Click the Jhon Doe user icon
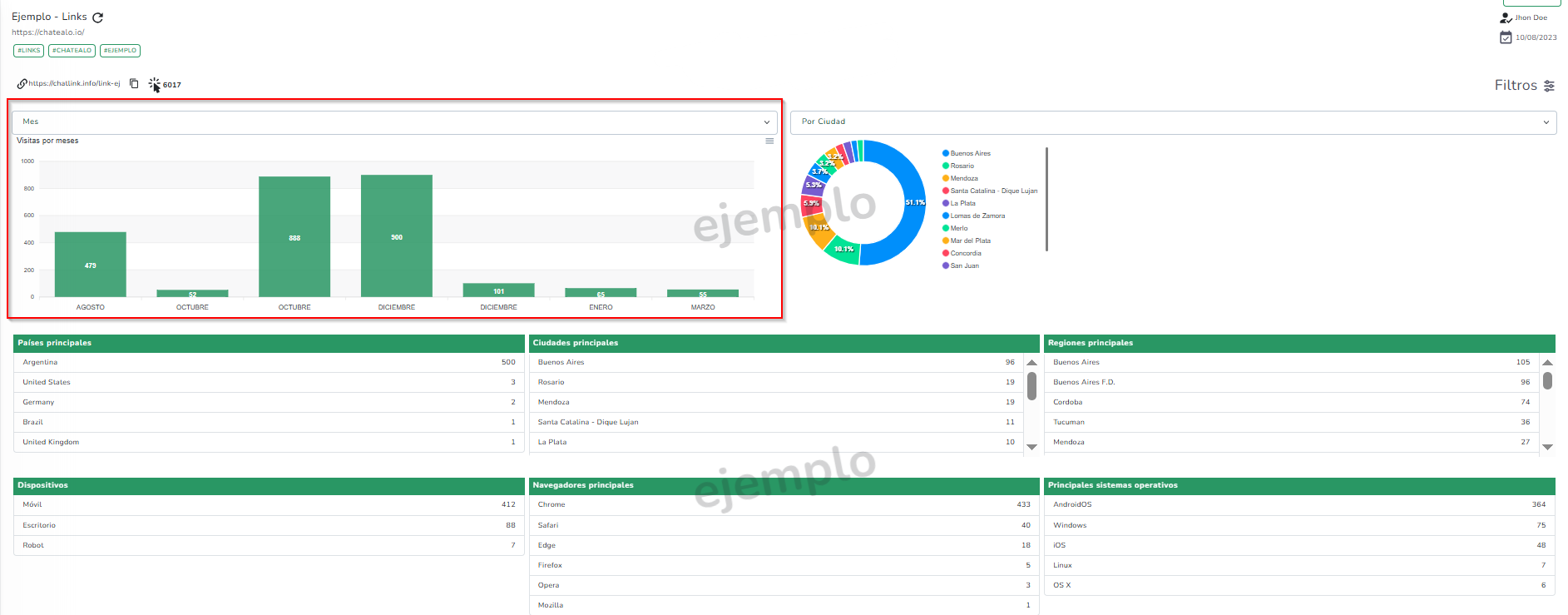The image size is (1568, 615). 1506,17
